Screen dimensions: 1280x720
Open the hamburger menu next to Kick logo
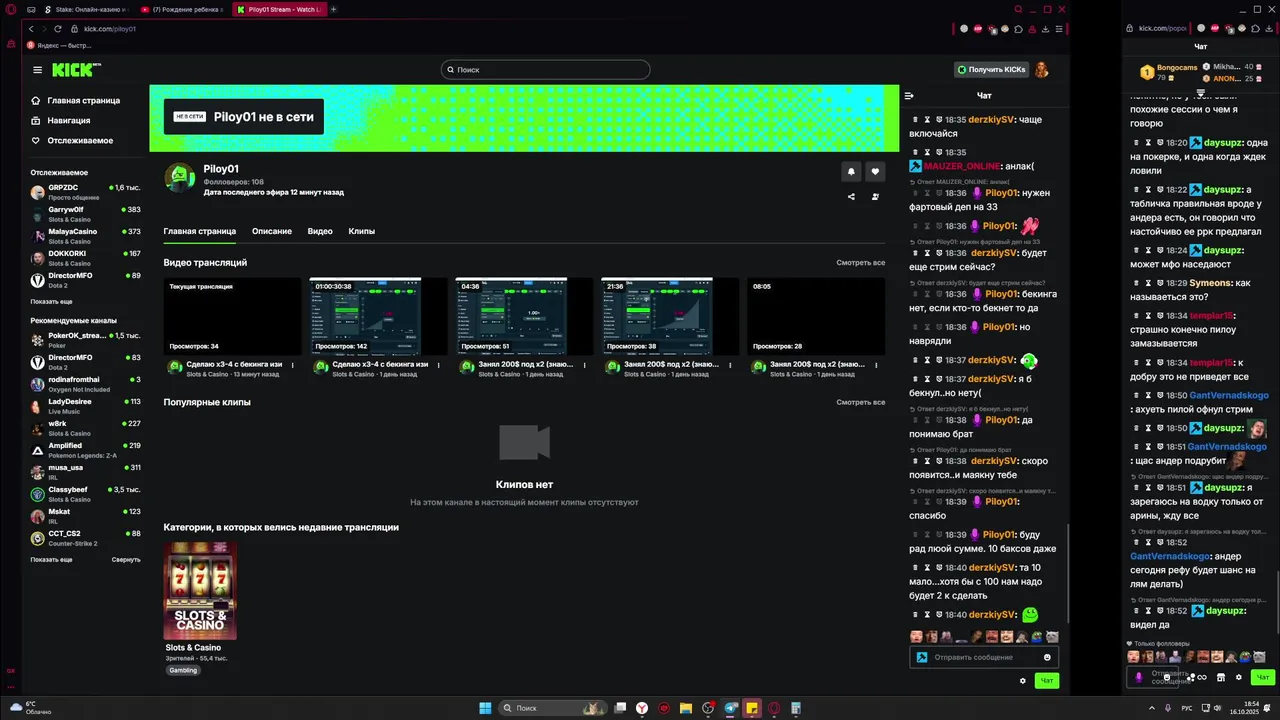coord(37,70)
